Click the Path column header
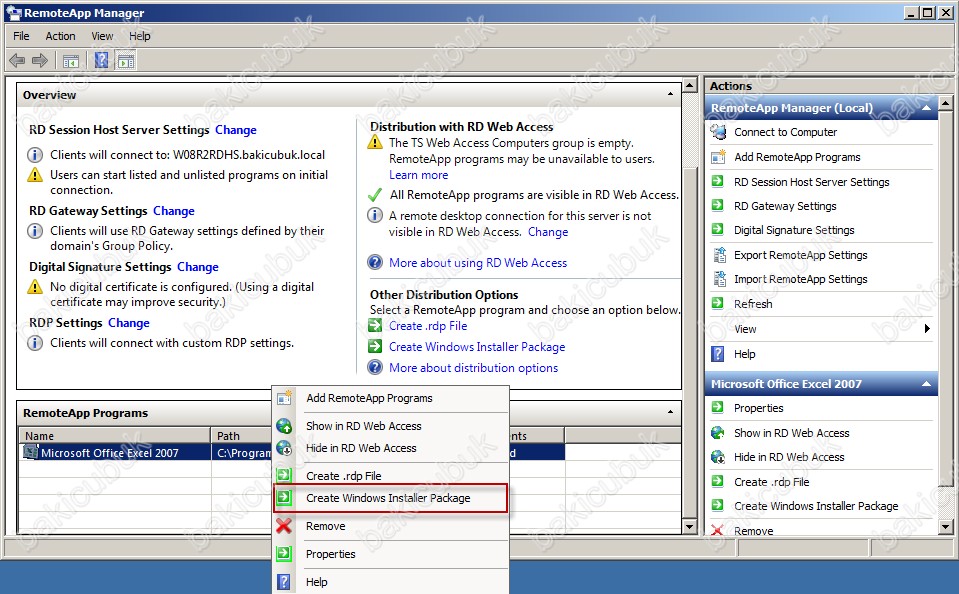This screenshot has width=959, height=594. point(242,436)
